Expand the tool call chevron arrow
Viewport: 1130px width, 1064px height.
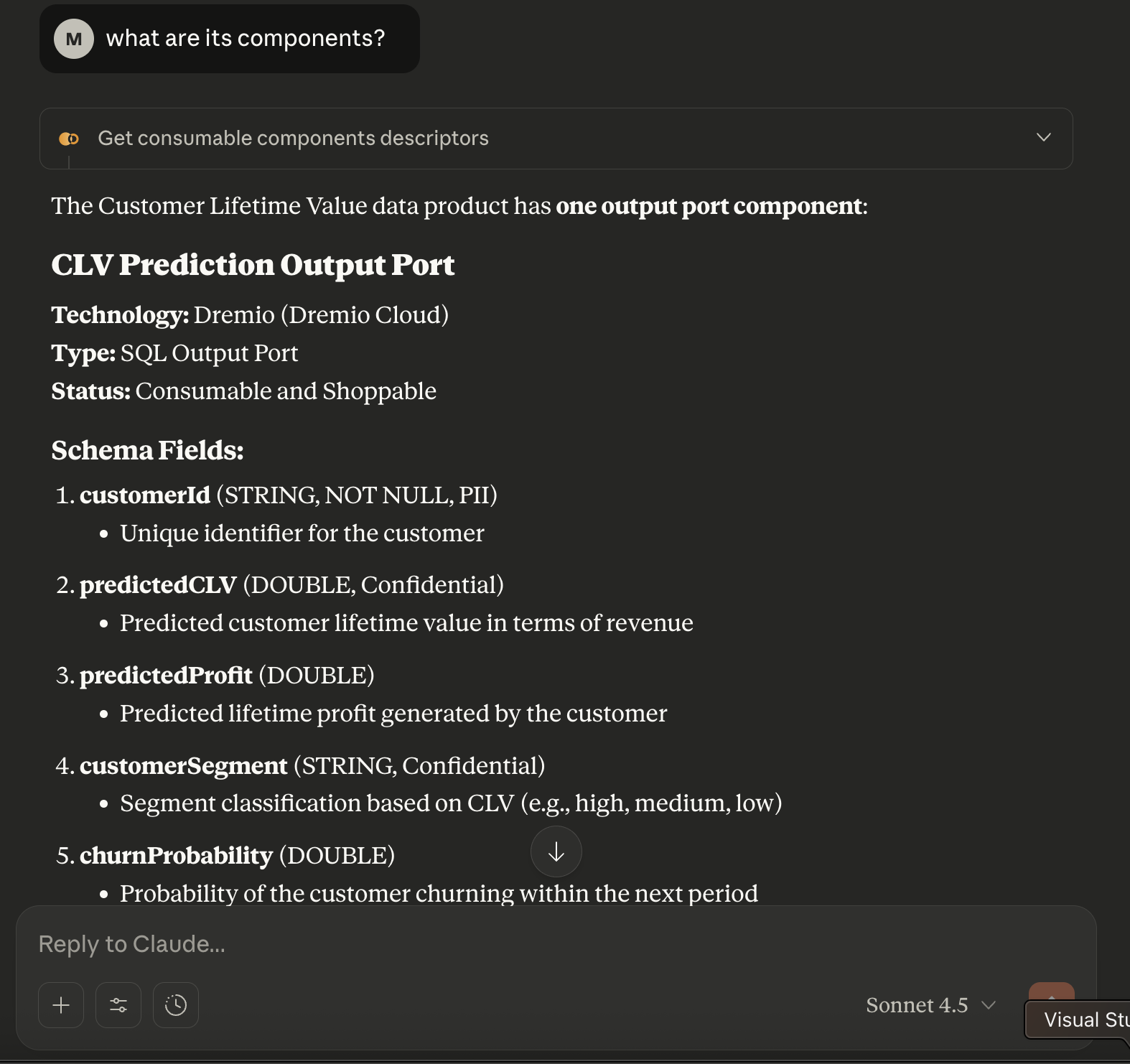(1043, 137)
